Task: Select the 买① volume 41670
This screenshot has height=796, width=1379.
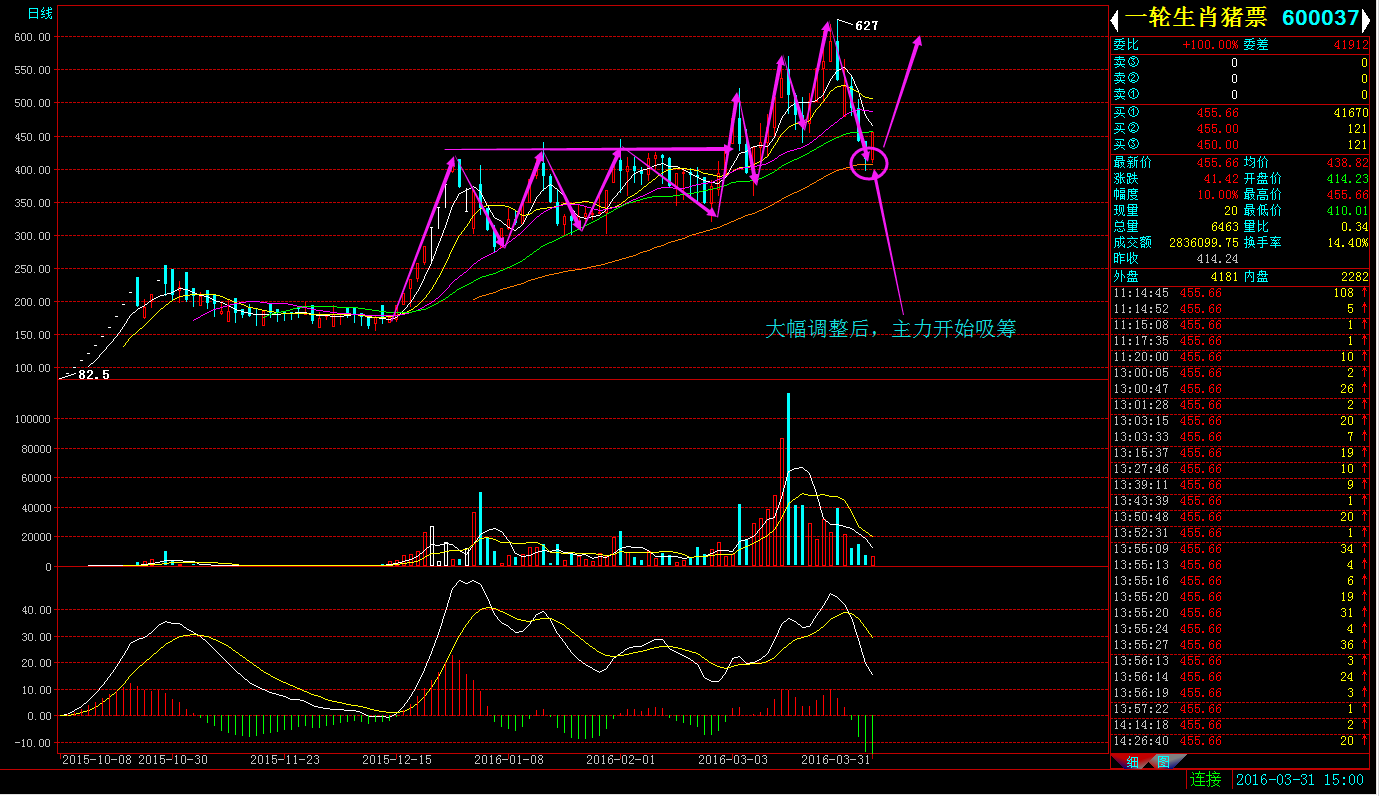Action: pos(1350,114)
